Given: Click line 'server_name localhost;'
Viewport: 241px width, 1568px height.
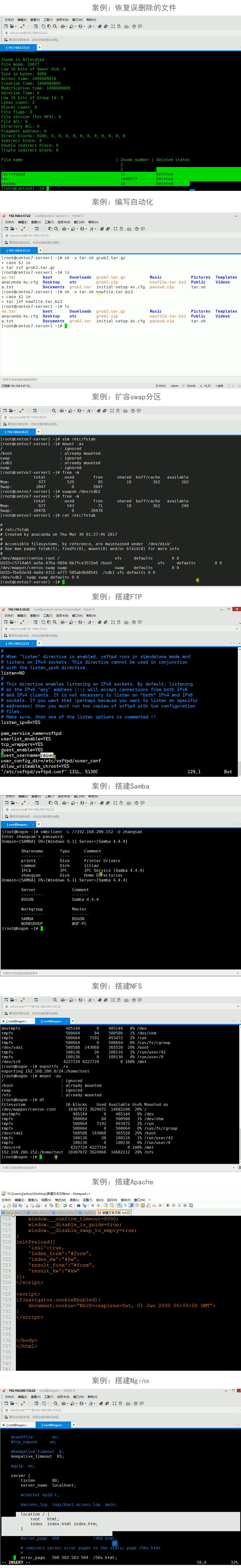Looking at the screenshot, I should tap(48, 1485).
